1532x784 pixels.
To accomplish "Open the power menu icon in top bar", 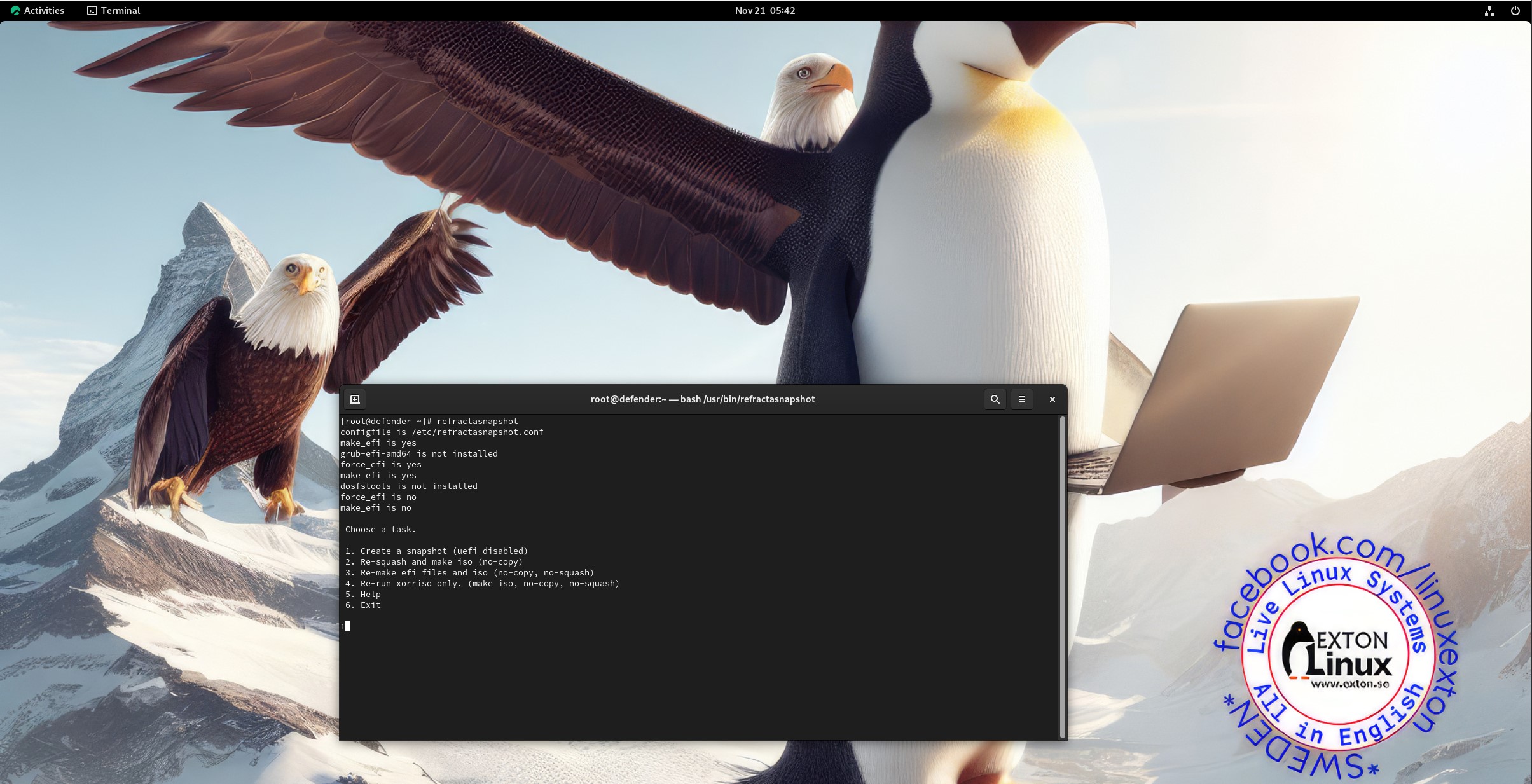I will point(1515,11).
